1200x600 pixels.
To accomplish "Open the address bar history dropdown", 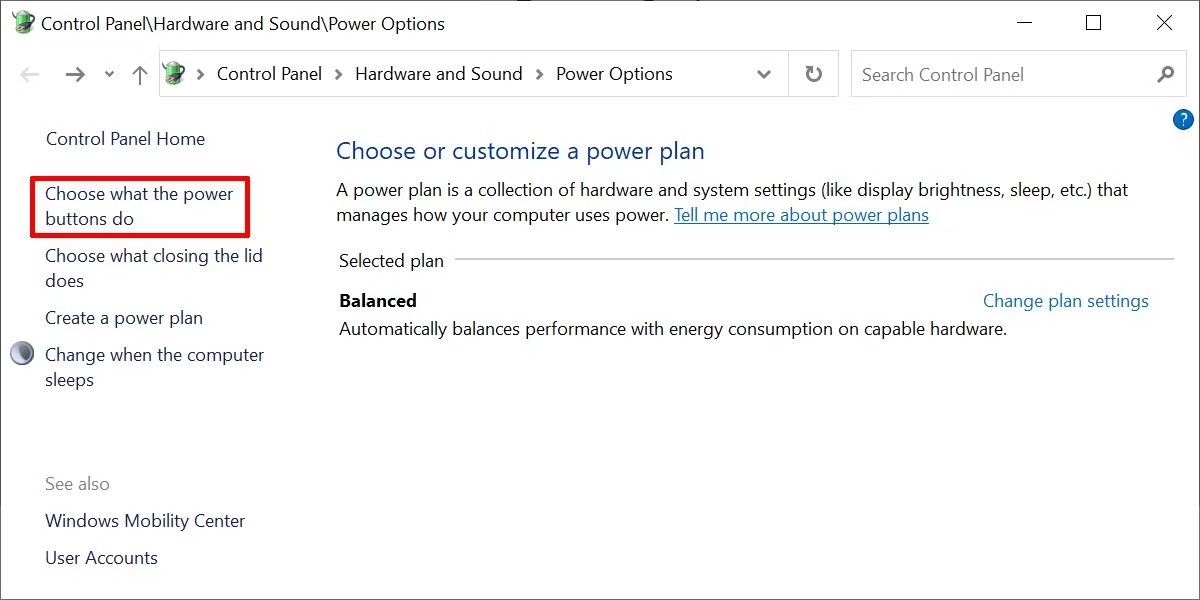I will click(x=764, y=75).
